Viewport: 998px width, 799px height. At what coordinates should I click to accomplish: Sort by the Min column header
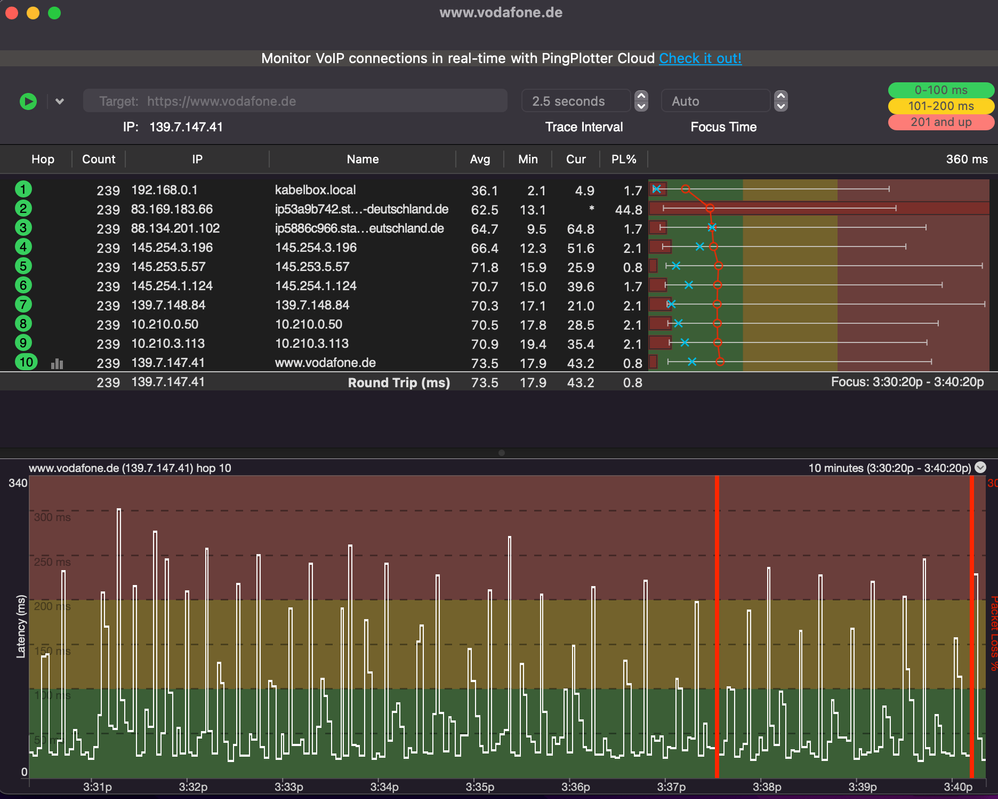click(x=528, y=159)
